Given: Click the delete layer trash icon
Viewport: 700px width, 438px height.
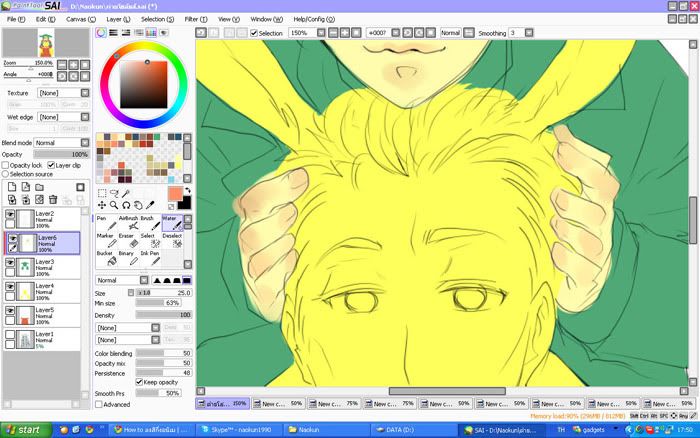Looking at the screenshot, I should point(54,200).
